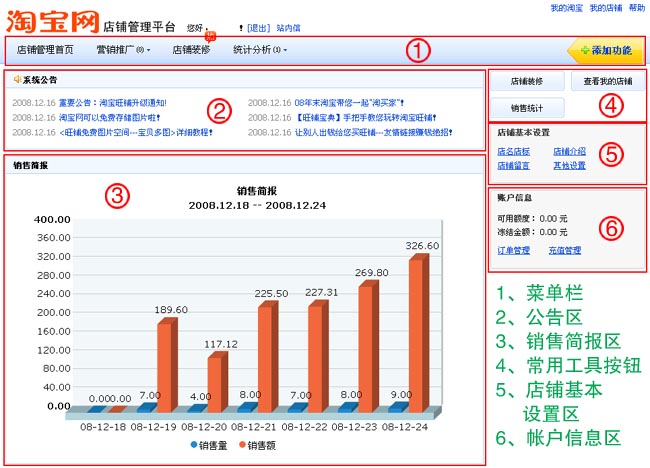The width and height of the screenshot is (650, 468).
Task: Click the orange bar labeled 225.50
Action: (x=268, y=356)
